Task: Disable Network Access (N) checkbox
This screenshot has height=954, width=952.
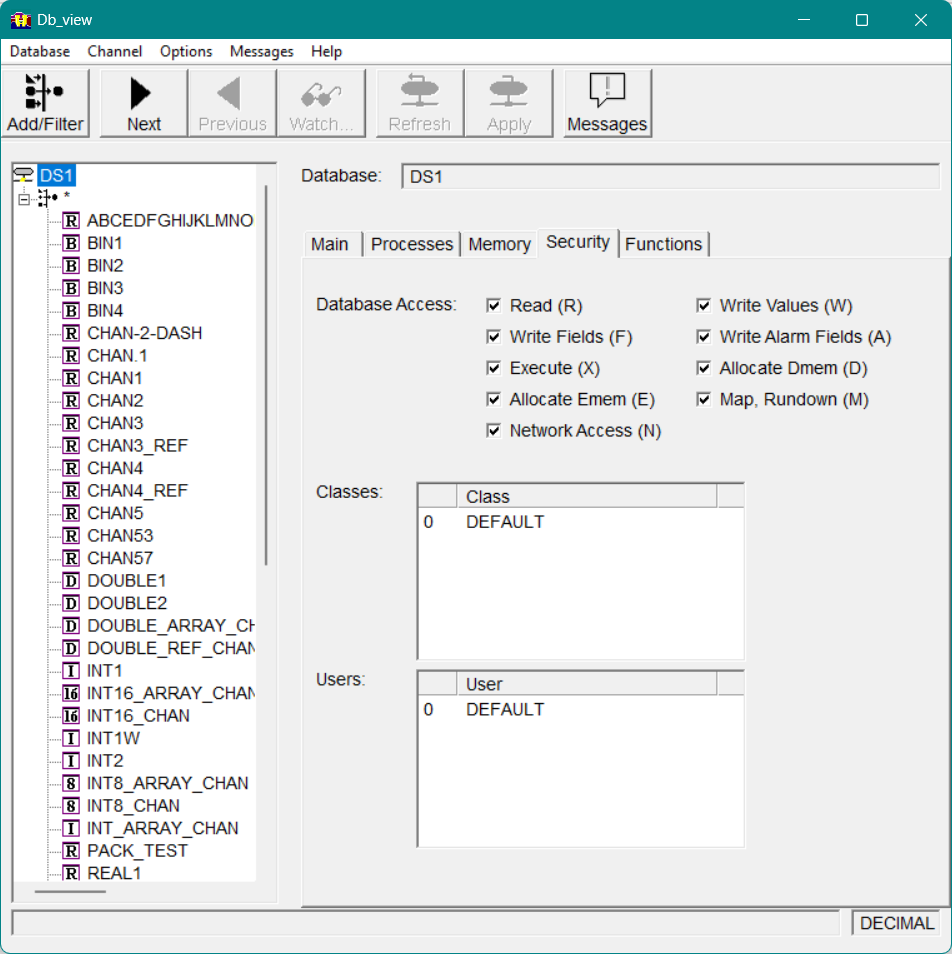Action: click(493, 431)
